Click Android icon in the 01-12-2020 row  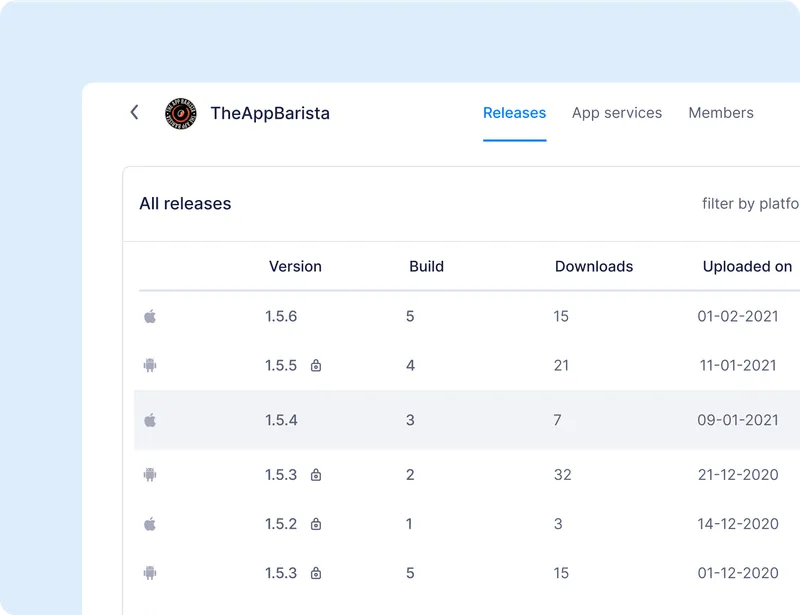[x=150, y=573]
